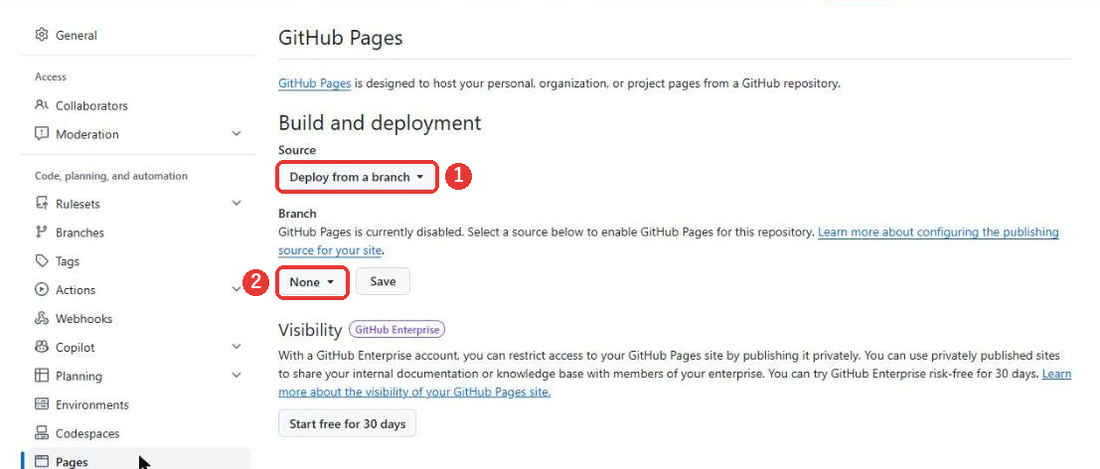Click the General gear icon
The image size is (1100, 469).
tap(41, 35)
